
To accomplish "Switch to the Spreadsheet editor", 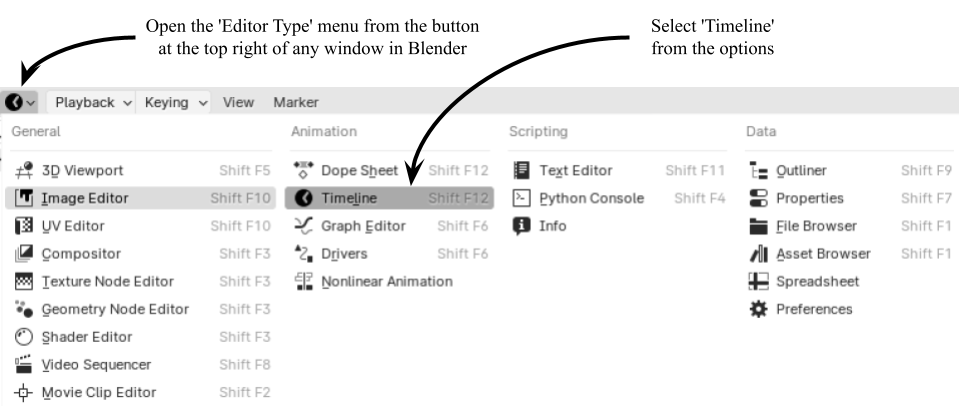I will coord(818,281).
